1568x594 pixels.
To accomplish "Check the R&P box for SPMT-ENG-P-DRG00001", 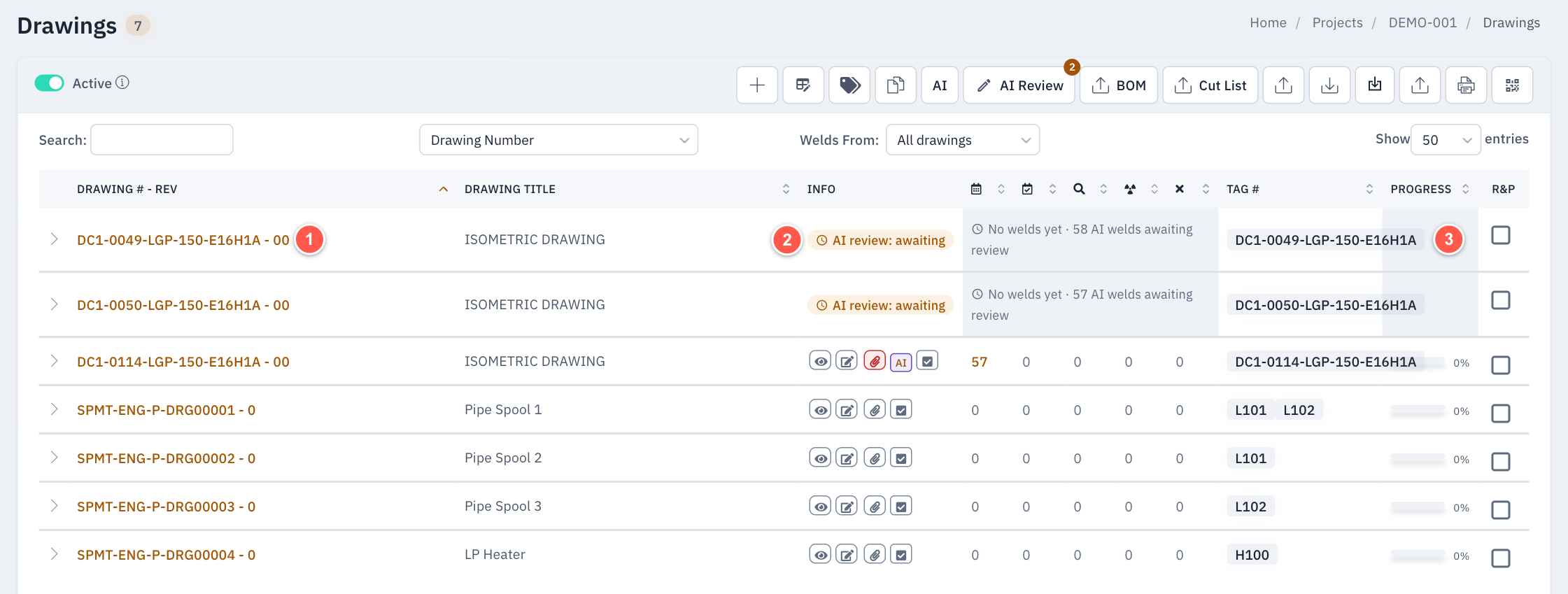I will (x=1501, y=413).
